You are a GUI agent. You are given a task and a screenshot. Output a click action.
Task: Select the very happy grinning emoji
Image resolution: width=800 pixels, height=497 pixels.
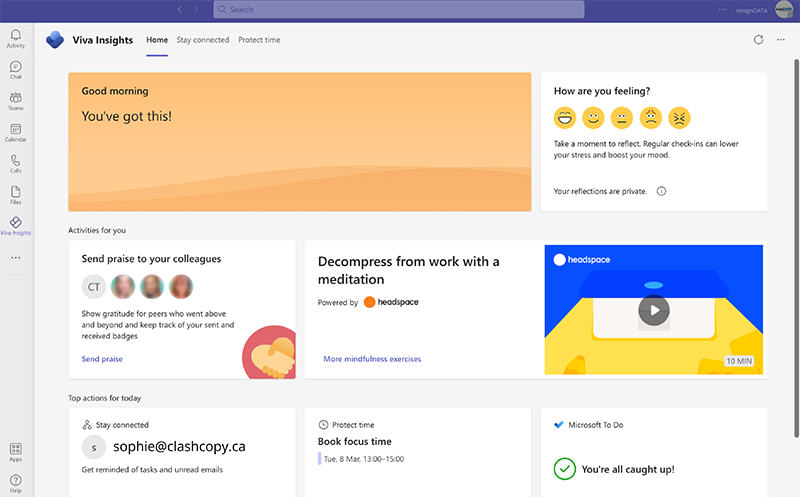(x=564, y=118)
